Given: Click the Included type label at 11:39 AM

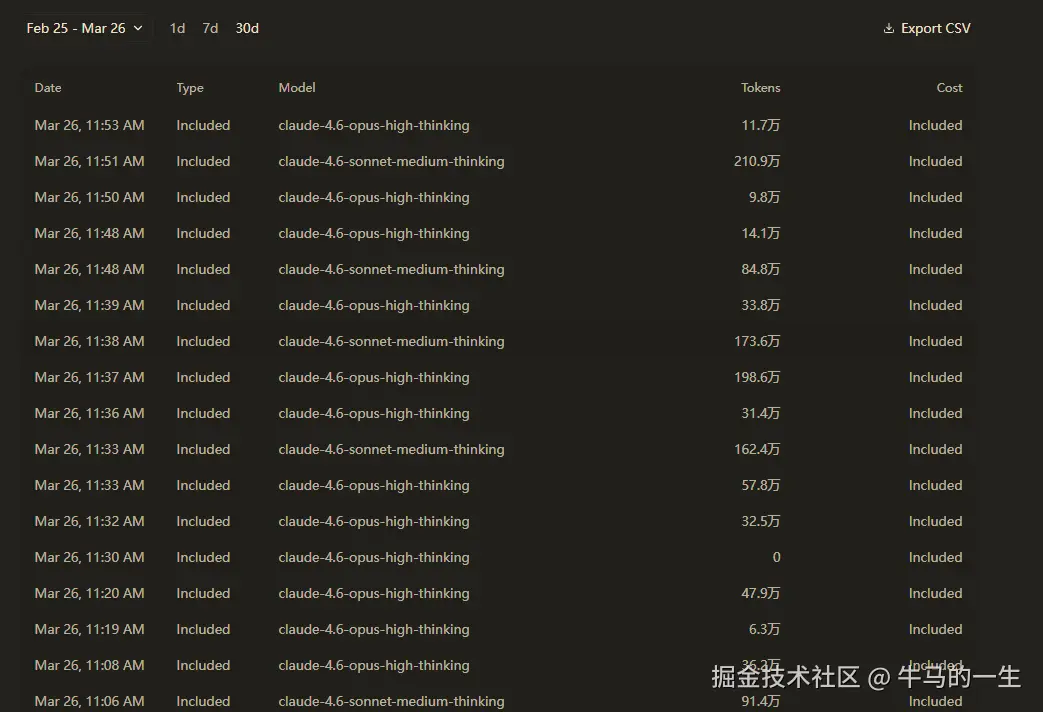Looking at the screenshot, I should [203, 305].
